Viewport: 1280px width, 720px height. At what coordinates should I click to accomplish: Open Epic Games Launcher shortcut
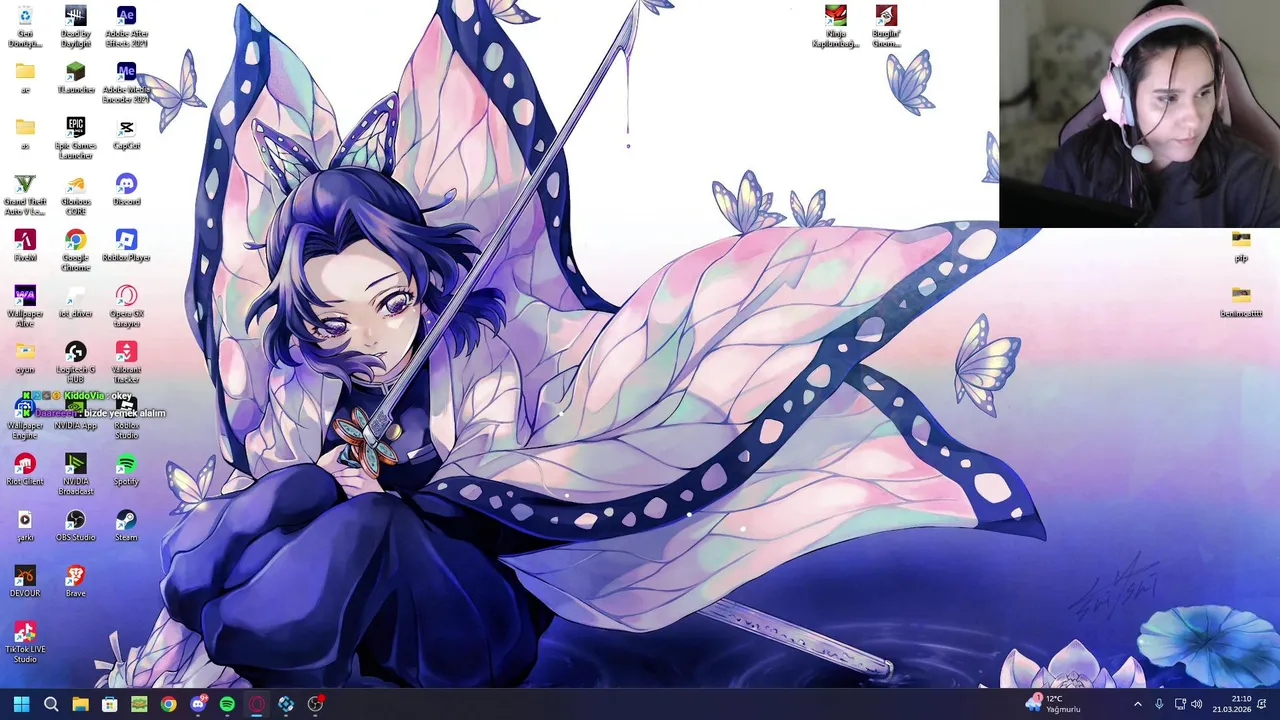pyautogui.click(x=75, y=138)
